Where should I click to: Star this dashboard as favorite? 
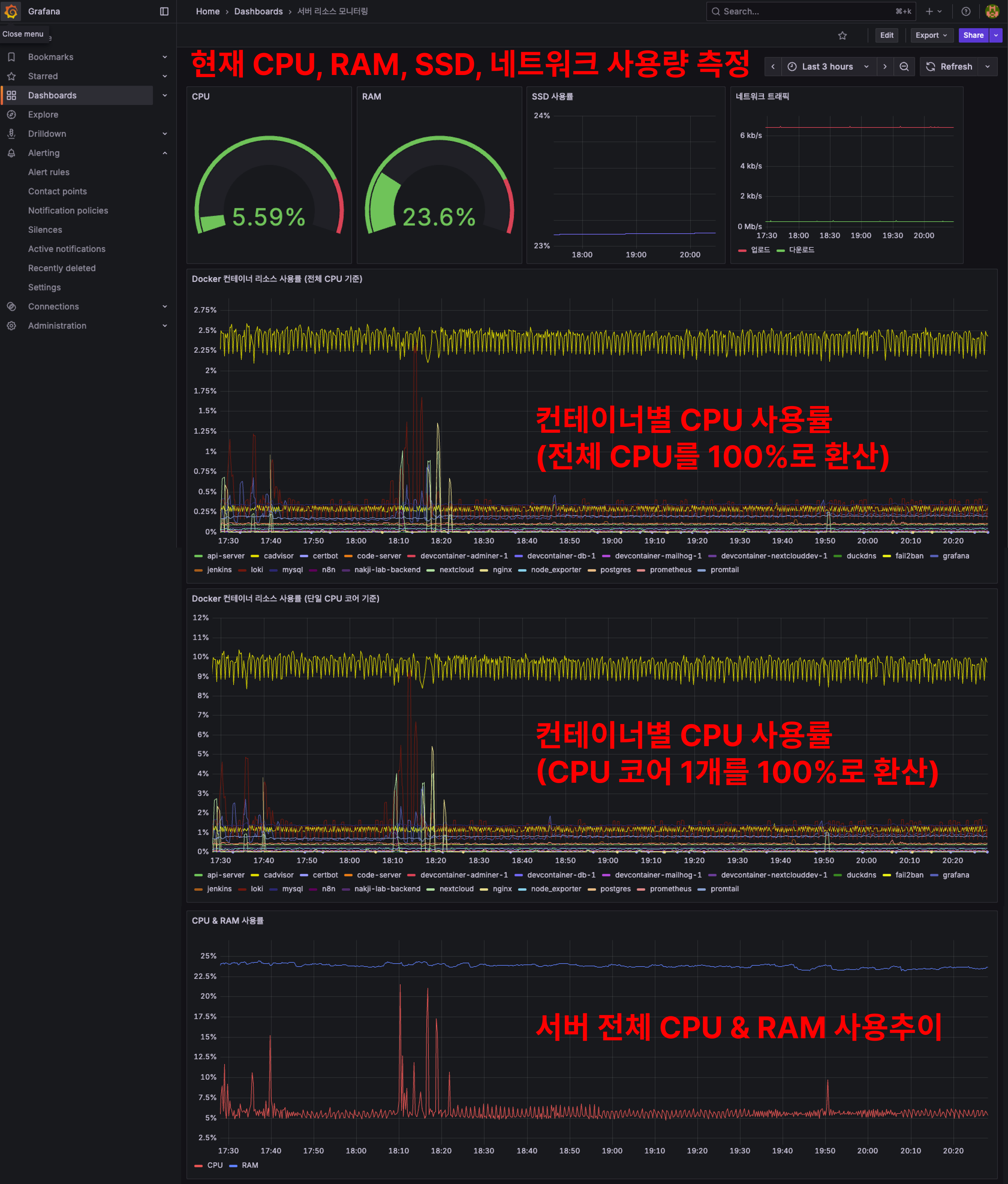point(842,35)
